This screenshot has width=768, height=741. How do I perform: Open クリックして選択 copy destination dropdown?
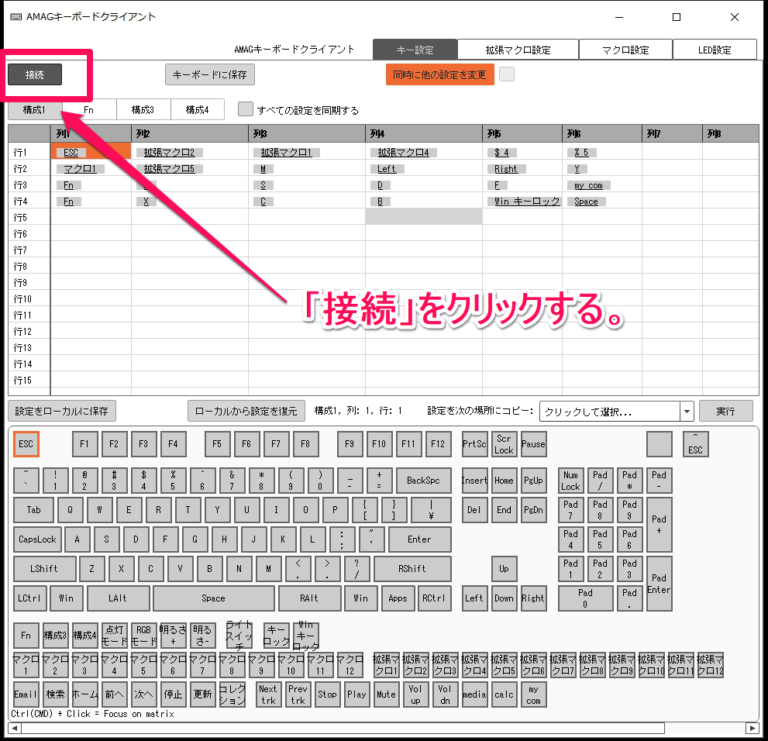click(x=616, y=411)
